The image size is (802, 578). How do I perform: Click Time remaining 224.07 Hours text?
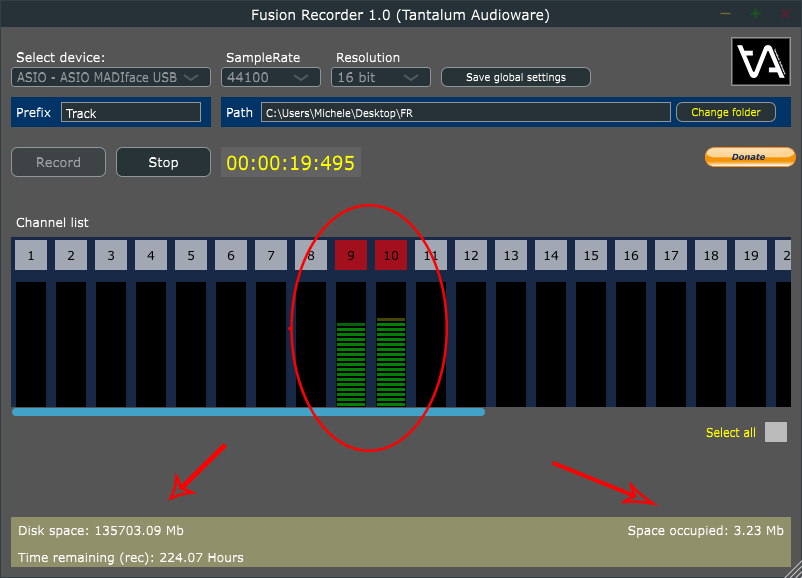coord(131,558)
